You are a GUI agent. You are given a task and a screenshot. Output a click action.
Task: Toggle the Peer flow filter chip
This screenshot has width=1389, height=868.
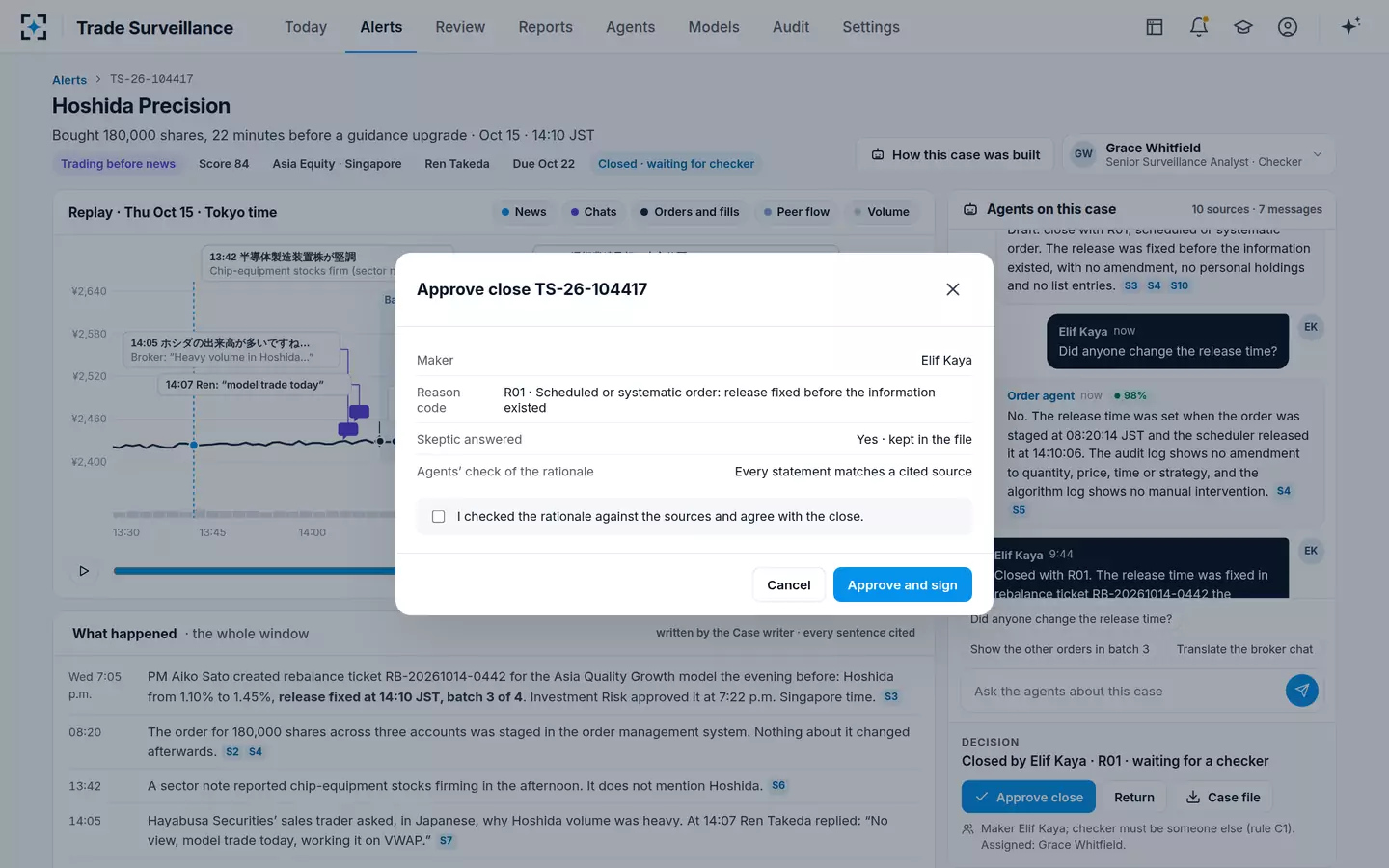[797, 212]
